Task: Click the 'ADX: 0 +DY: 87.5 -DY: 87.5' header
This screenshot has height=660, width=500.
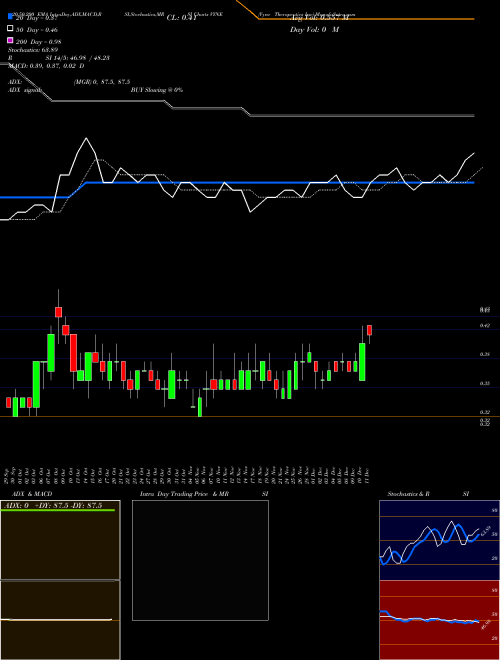Action: [x=52, y=506]
